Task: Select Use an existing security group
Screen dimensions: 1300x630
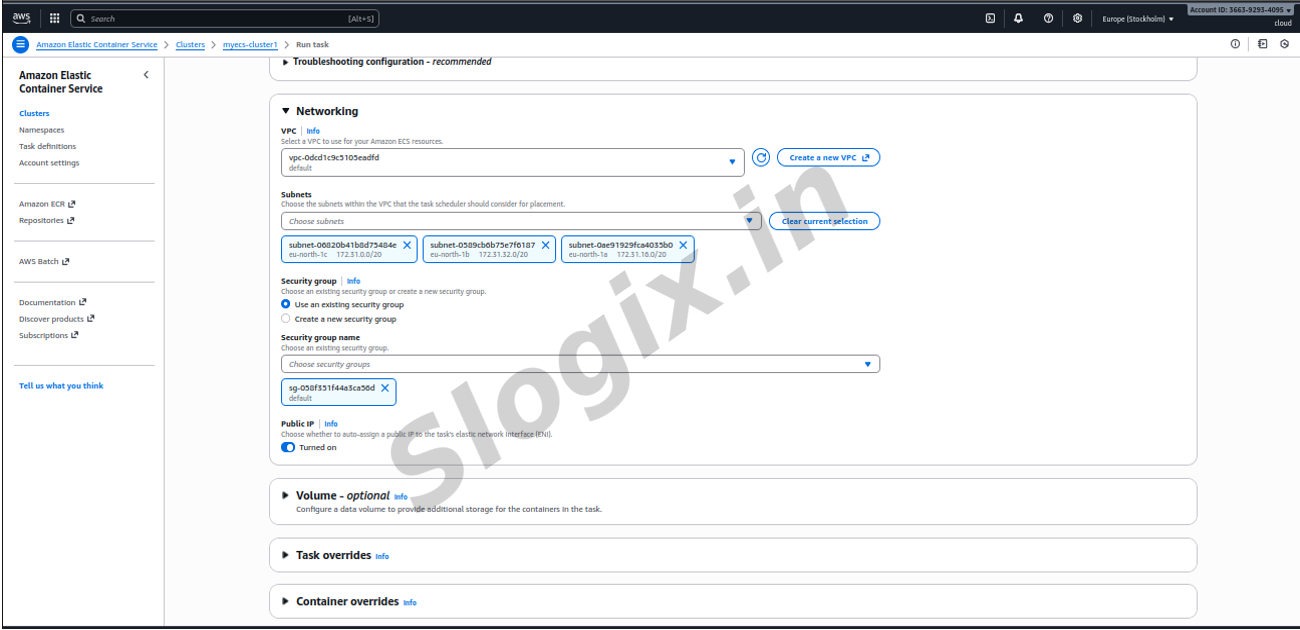Action: (286, 304)
